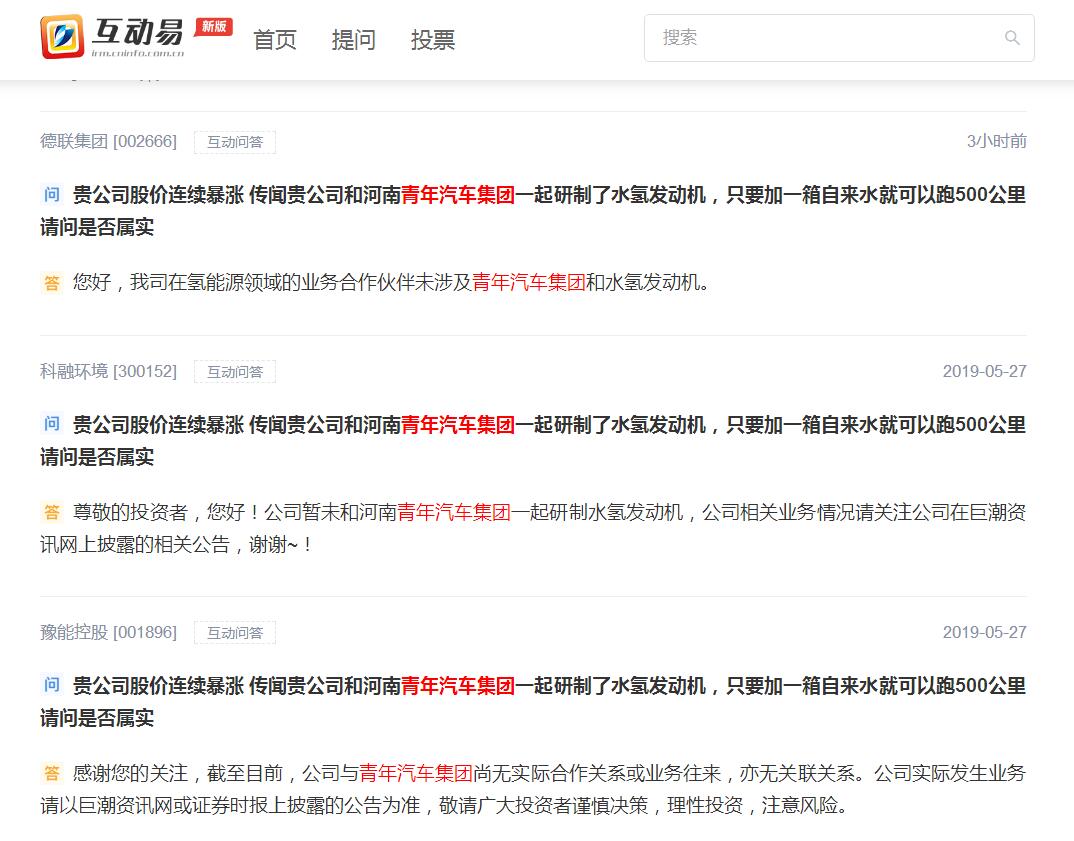The width and height of the screenshot is (1074, 841).
Task: Click the search magnifier icon
Action: point(1012,38)
